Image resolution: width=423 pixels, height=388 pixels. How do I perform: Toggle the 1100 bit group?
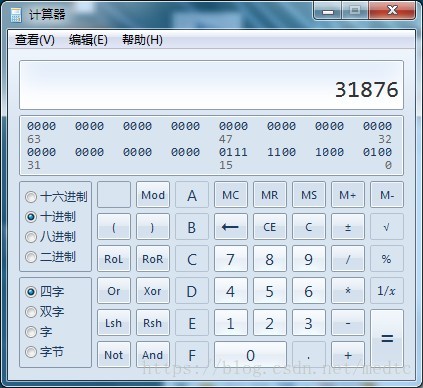point(281,152)
